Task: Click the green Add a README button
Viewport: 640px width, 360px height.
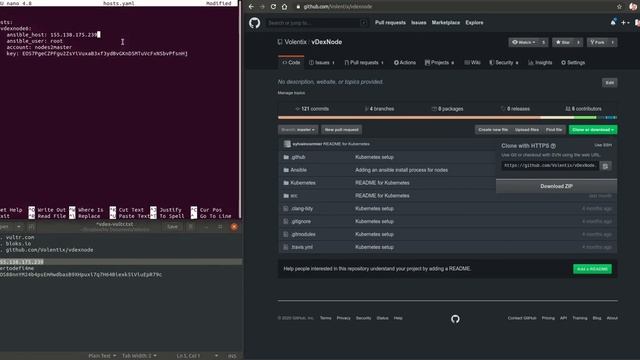Action: point(592,269)
